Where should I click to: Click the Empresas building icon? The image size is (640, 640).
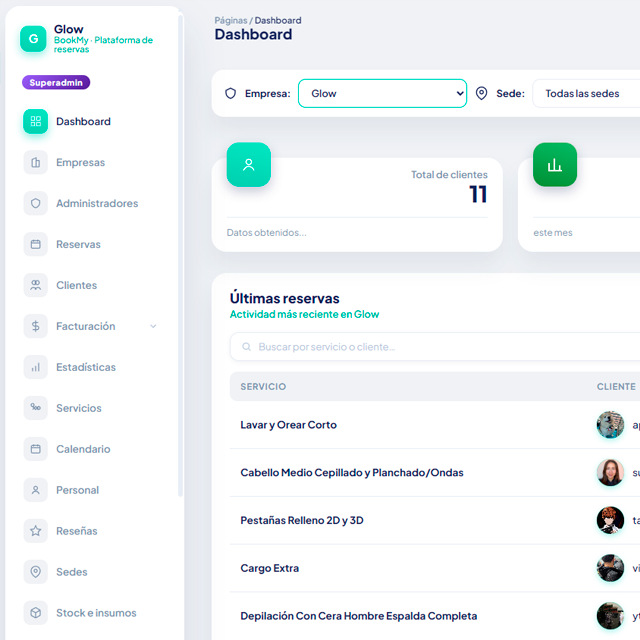[36, 162]
